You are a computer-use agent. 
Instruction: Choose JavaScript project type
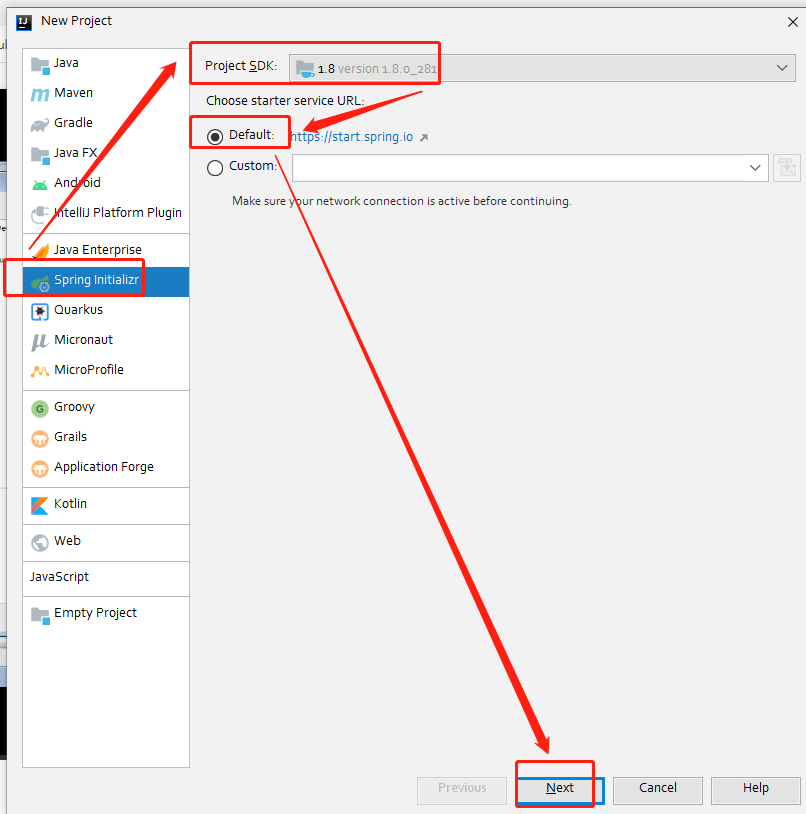106,577
